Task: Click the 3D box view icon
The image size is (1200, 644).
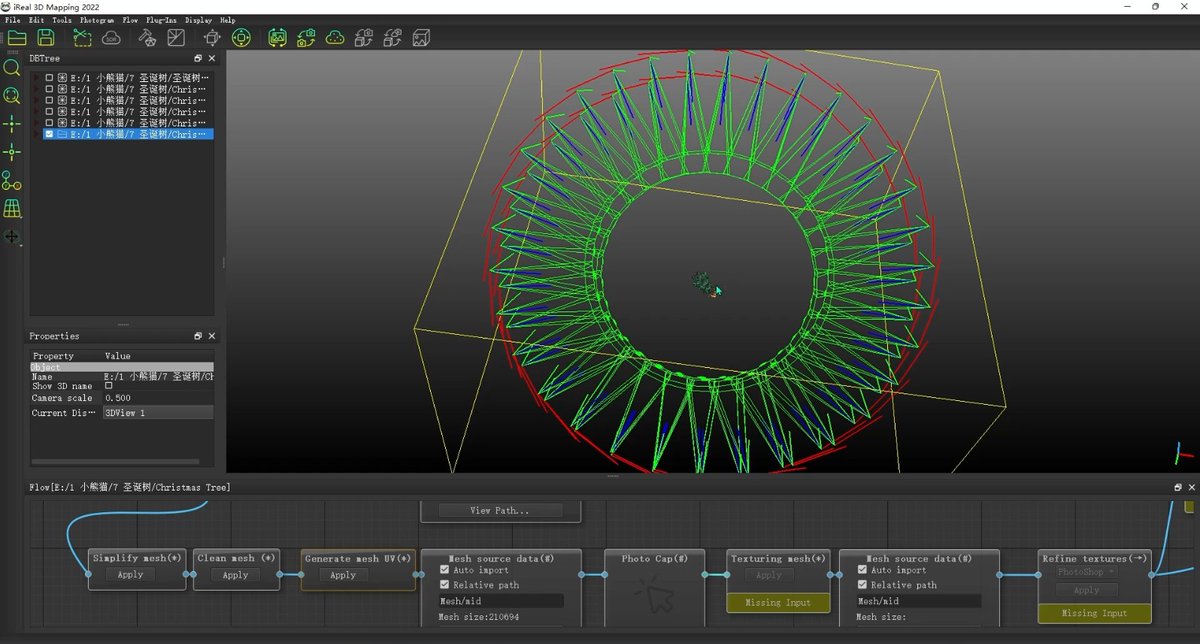Action: pos(212,38)
